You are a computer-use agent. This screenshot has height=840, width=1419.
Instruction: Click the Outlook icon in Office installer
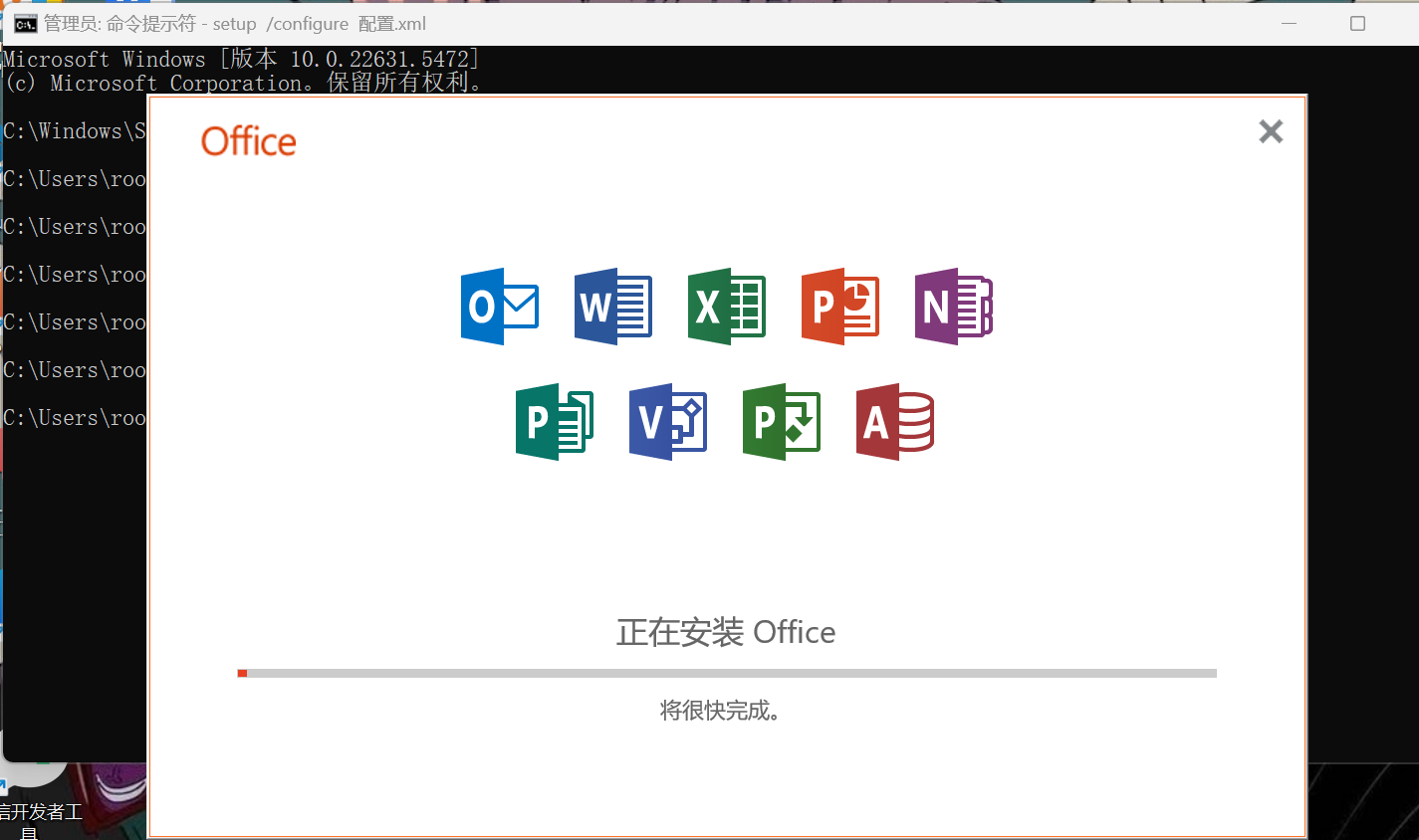click(x=500, y=307)
